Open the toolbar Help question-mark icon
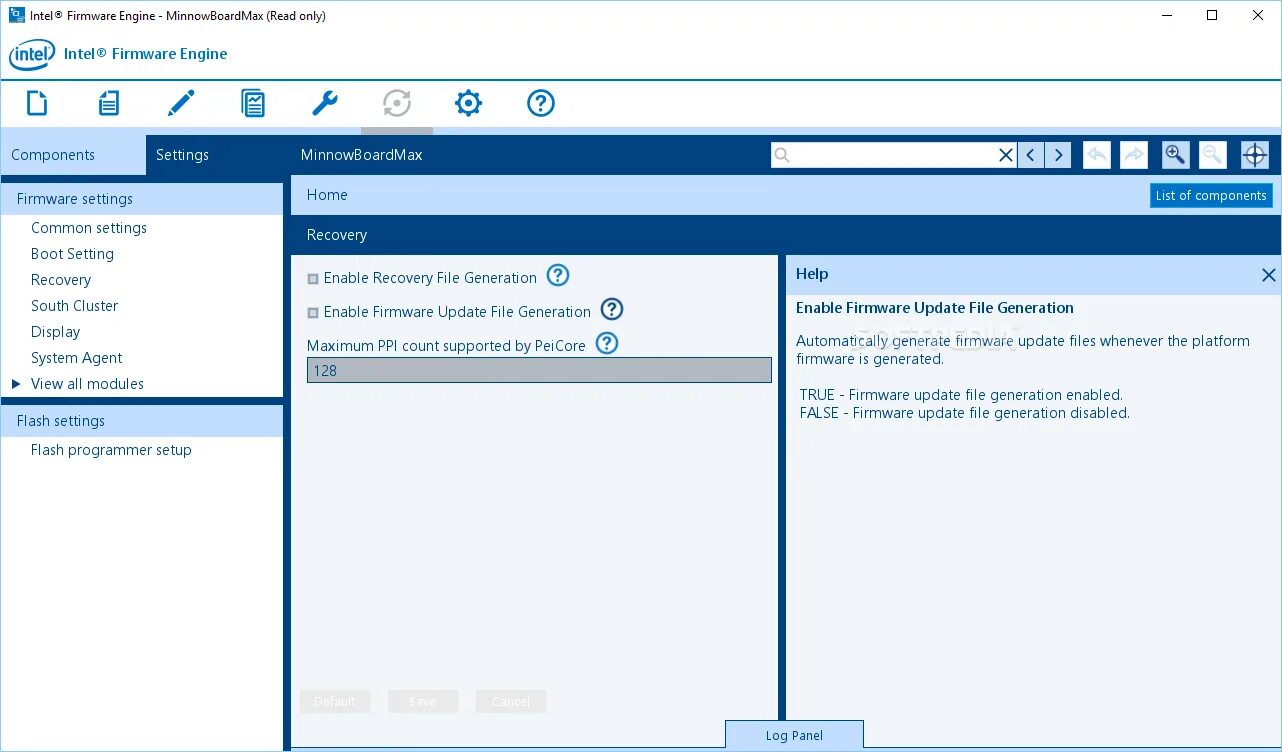 pos(541,103)
